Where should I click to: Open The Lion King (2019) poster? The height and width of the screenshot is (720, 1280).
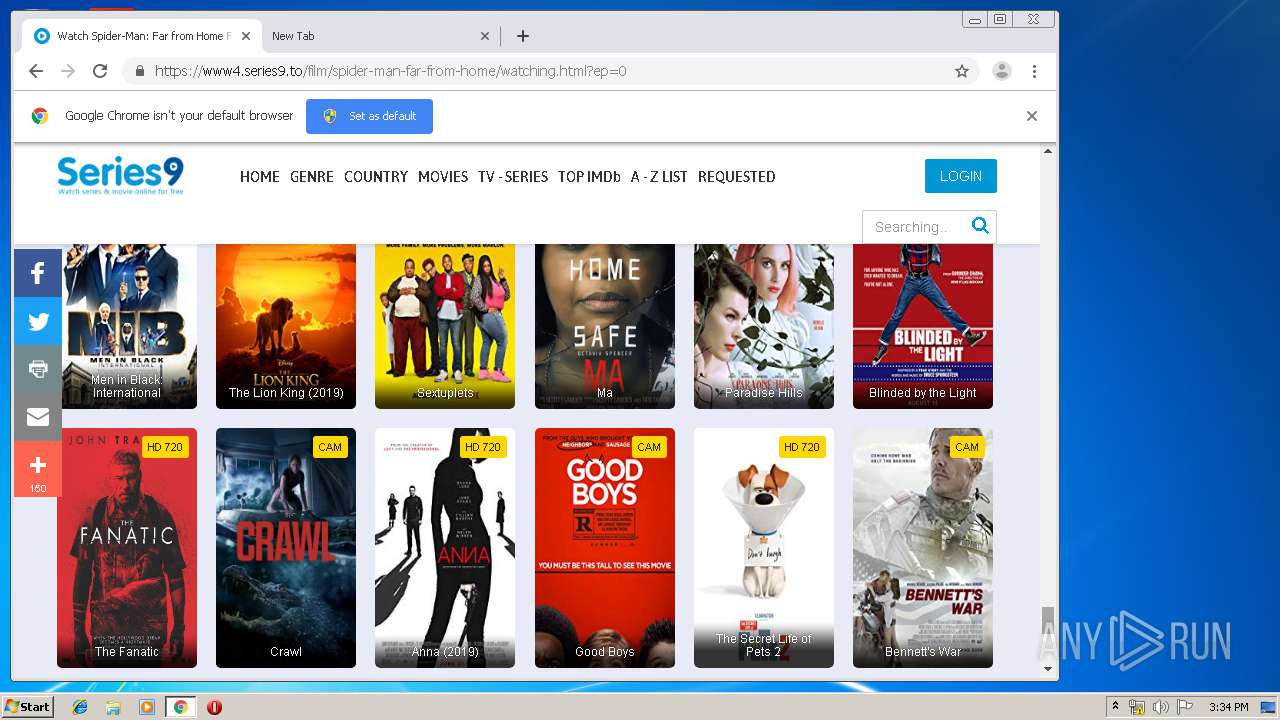[x=286, y=326]
